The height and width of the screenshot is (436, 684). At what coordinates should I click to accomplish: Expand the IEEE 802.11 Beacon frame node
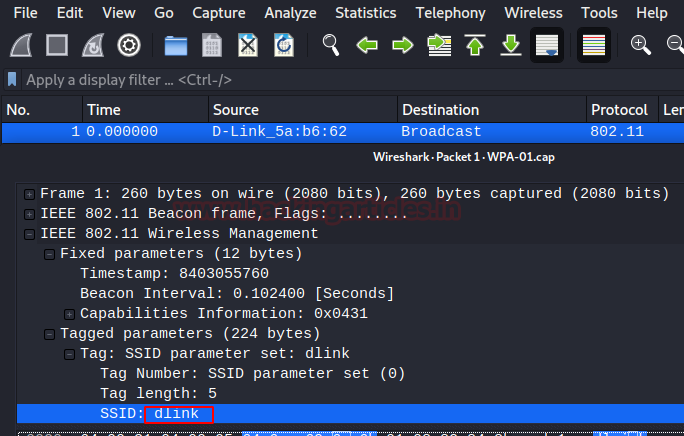29,214
